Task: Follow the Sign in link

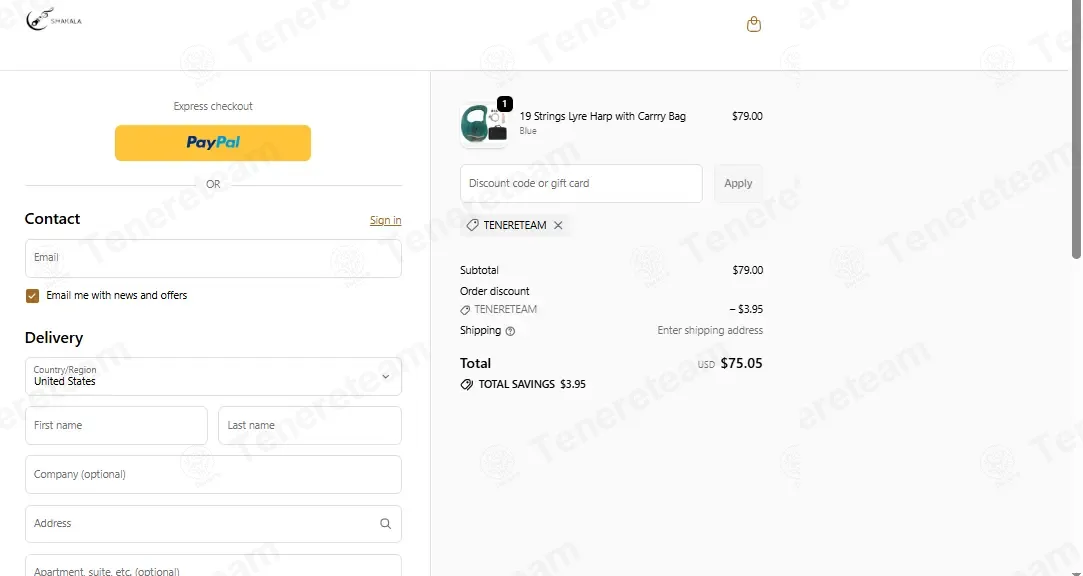Action: (x=385, y=220)
